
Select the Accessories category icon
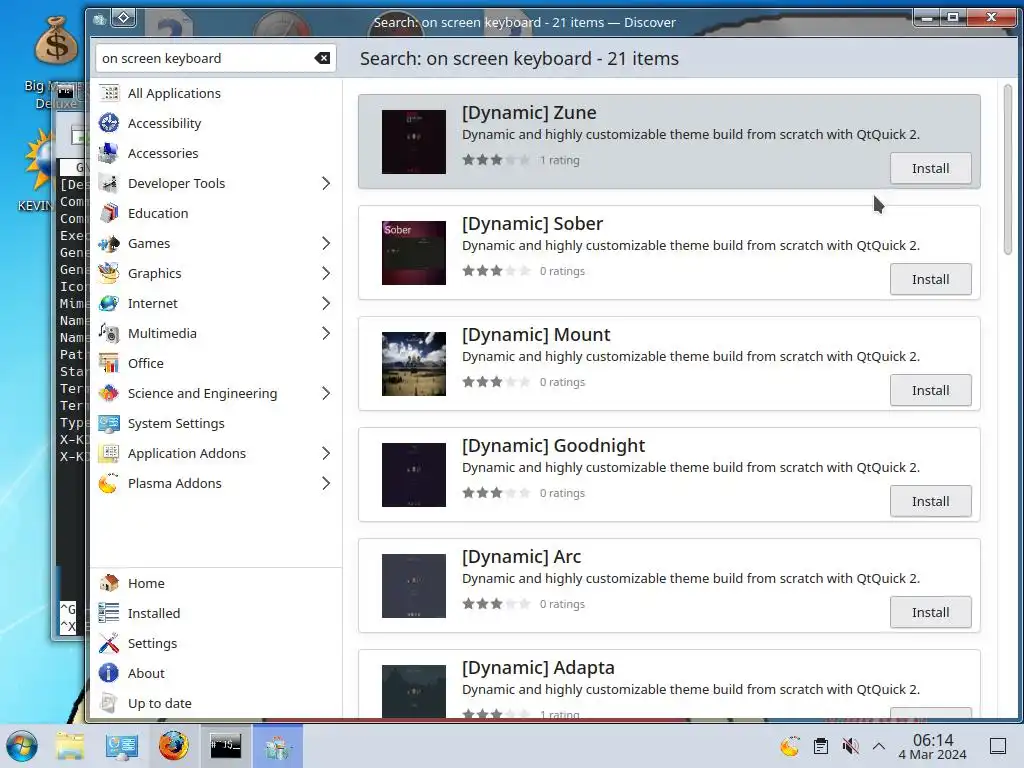click(x=109, y=153)
